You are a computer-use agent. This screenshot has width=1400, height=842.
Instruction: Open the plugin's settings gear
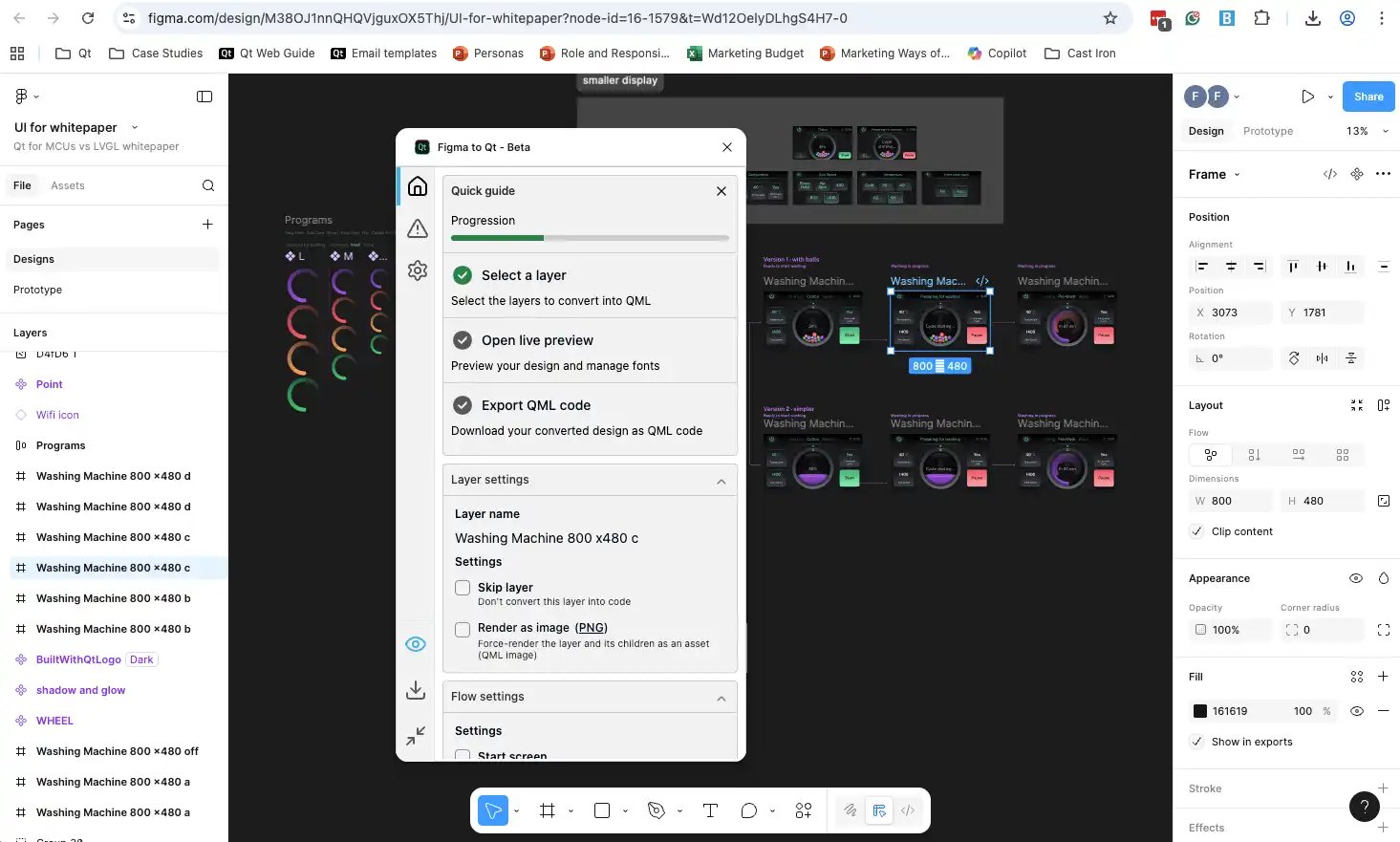417,270
